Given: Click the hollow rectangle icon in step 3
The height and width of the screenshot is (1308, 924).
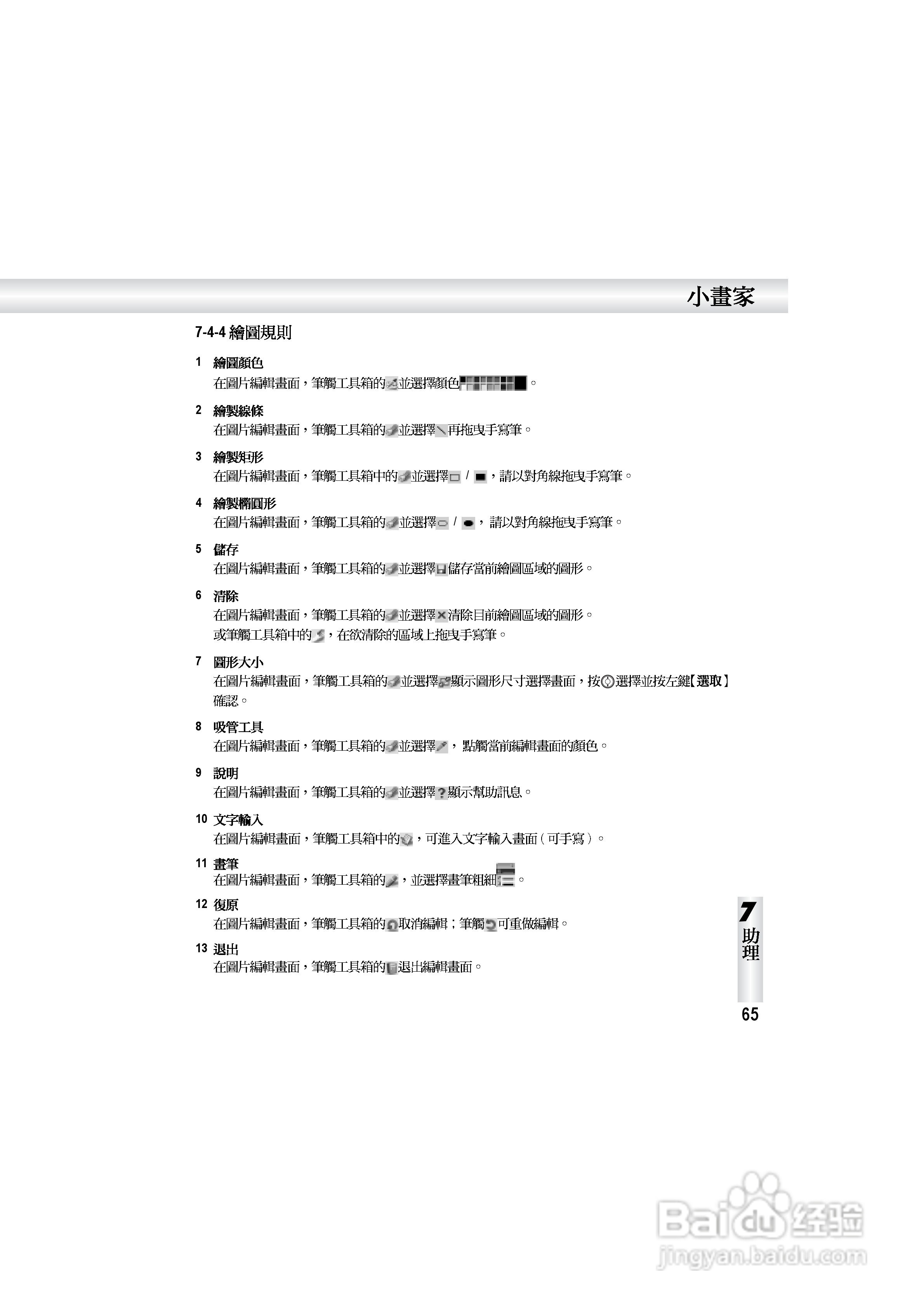Looking at the screenshot, I should click(x=455, y=477).
